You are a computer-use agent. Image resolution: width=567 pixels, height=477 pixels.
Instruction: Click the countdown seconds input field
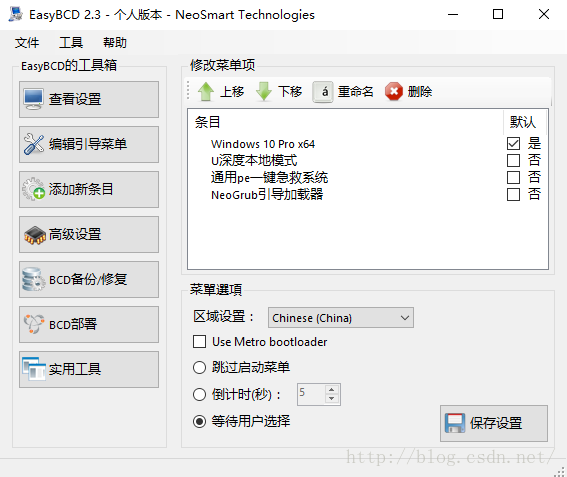311,394
